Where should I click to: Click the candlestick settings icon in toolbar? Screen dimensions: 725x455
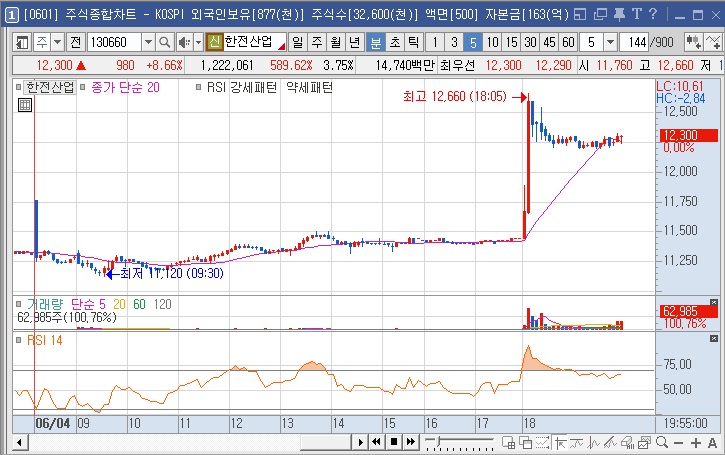pos(693,43)
